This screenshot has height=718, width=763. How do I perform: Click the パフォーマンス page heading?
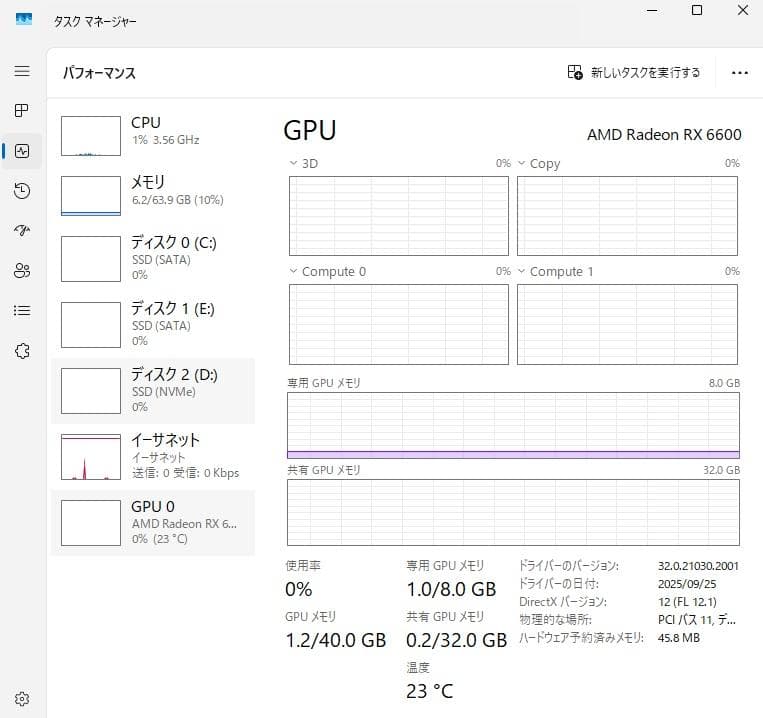click(99, 73)
